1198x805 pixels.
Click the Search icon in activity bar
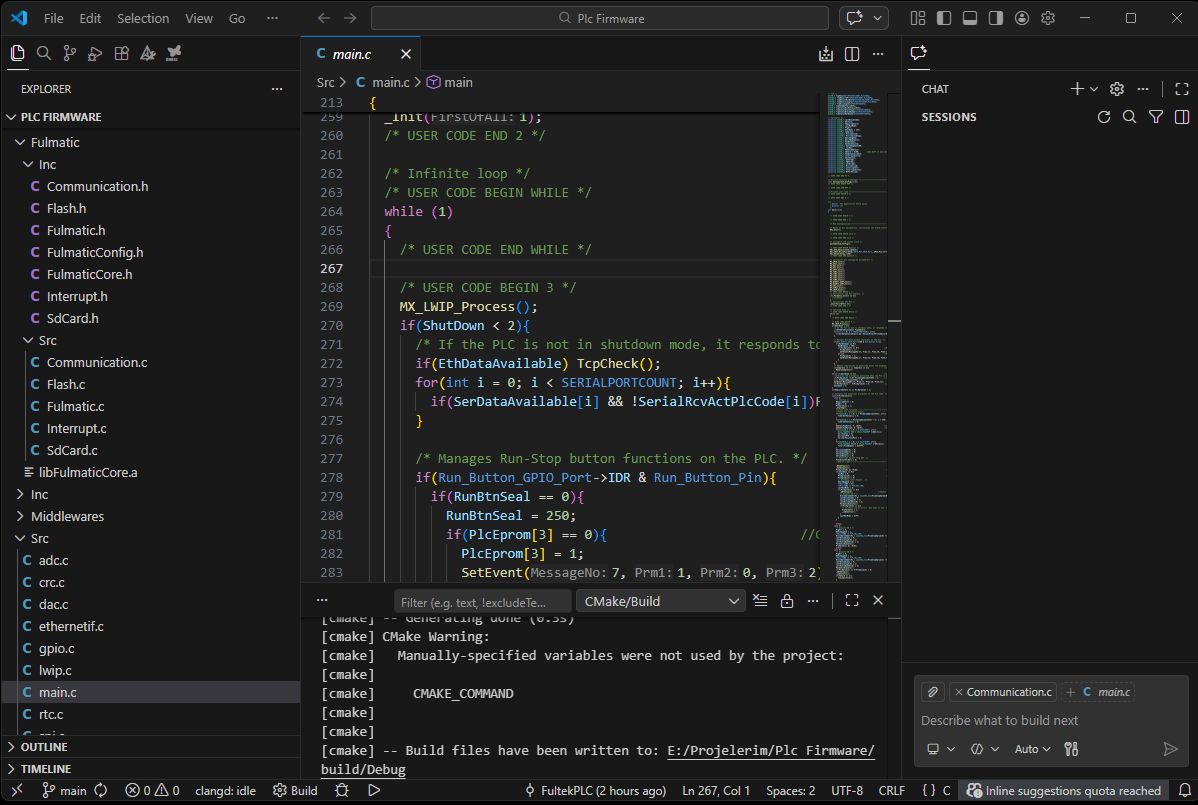[43, 54]
